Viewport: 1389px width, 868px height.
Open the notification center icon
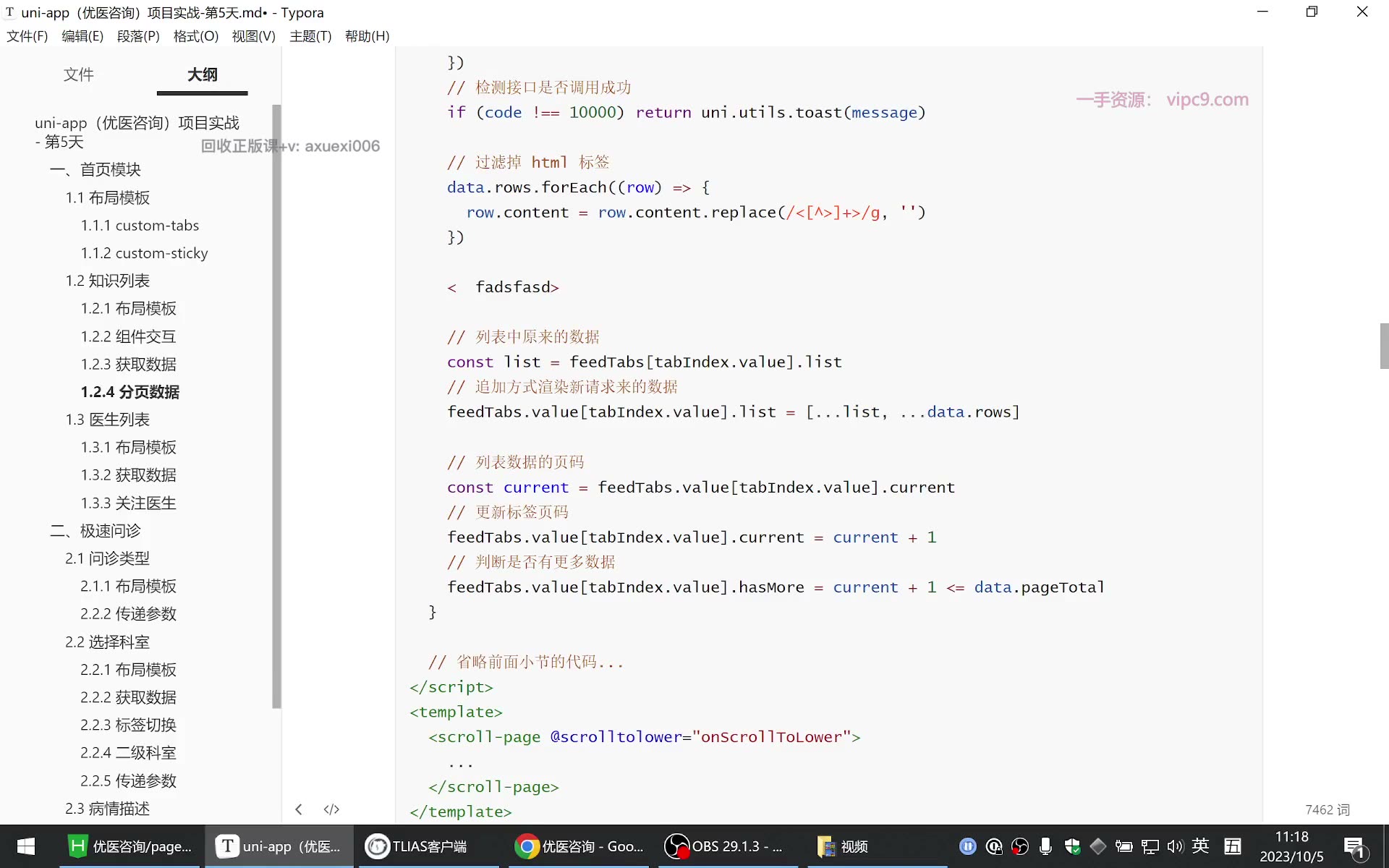coord(1354,847)
